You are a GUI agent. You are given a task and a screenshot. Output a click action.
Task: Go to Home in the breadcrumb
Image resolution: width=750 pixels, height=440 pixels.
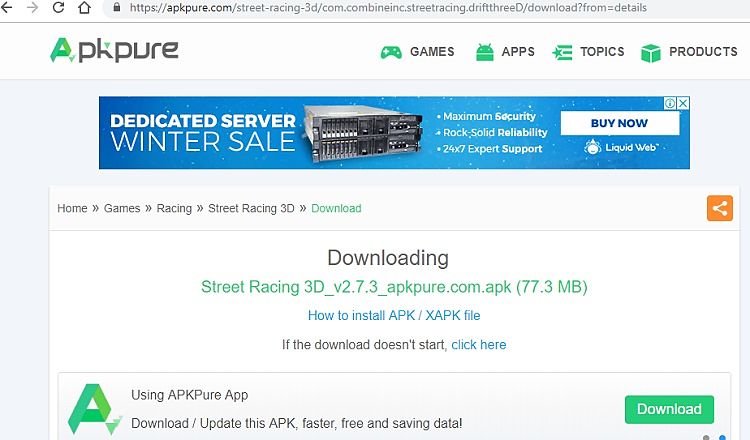pos(72,209)
